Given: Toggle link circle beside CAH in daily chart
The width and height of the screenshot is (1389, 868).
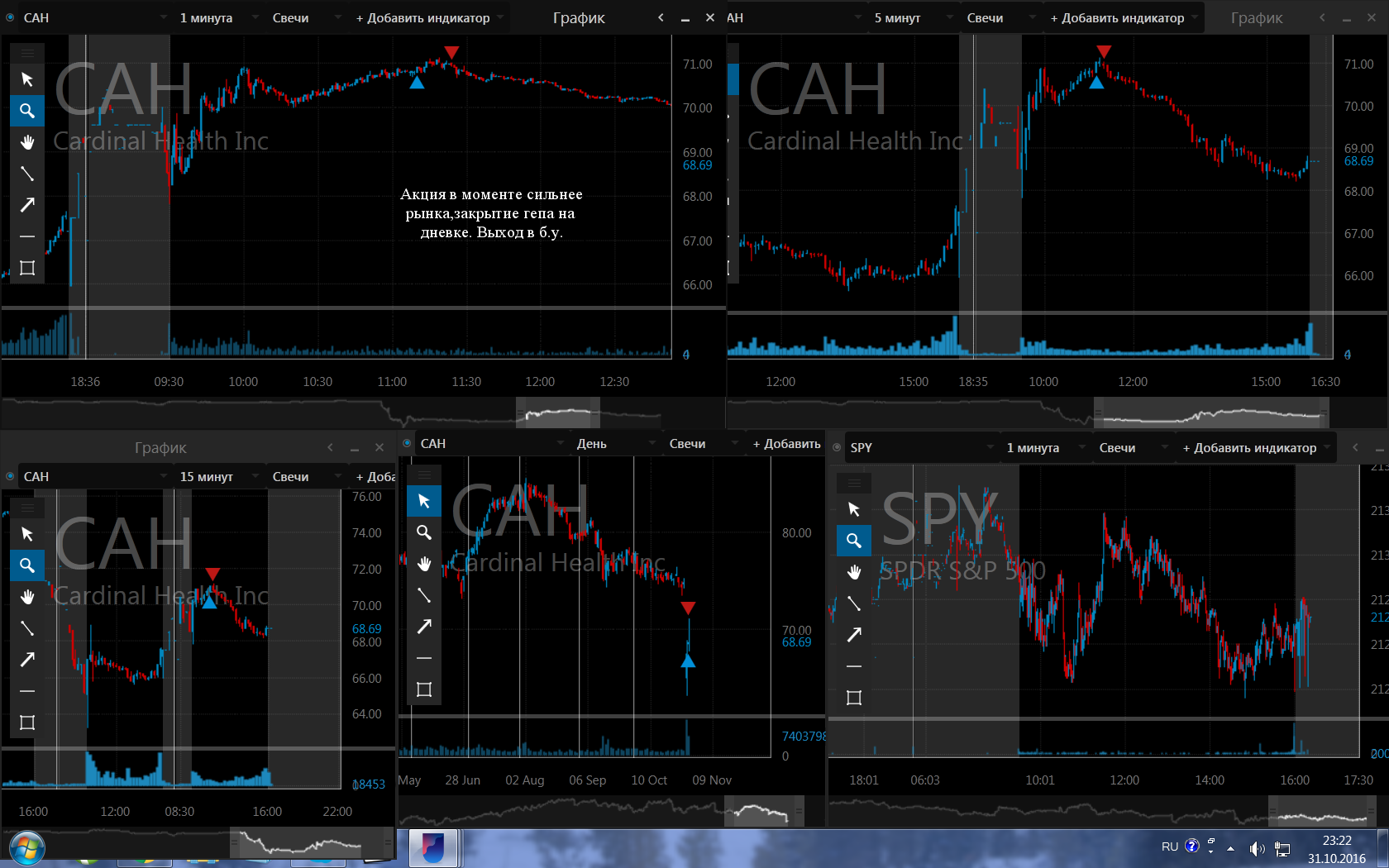Looking at the screenshot, I should click(x=407, y=443).
